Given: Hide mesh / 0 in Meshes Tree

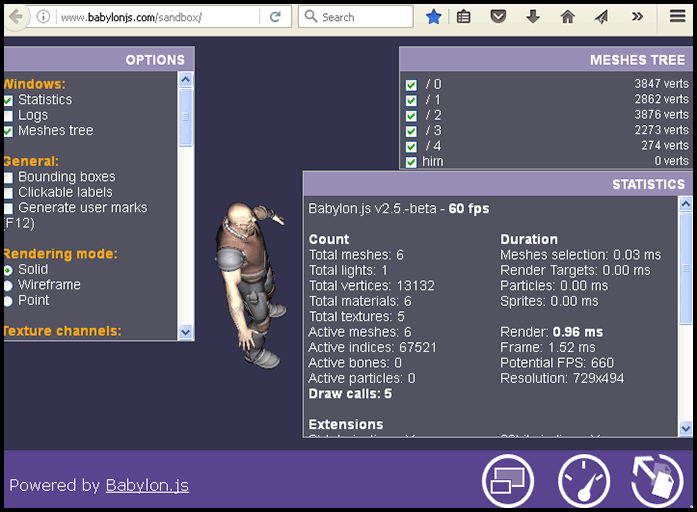Looking at the screenshot, I should click(411, 85).
